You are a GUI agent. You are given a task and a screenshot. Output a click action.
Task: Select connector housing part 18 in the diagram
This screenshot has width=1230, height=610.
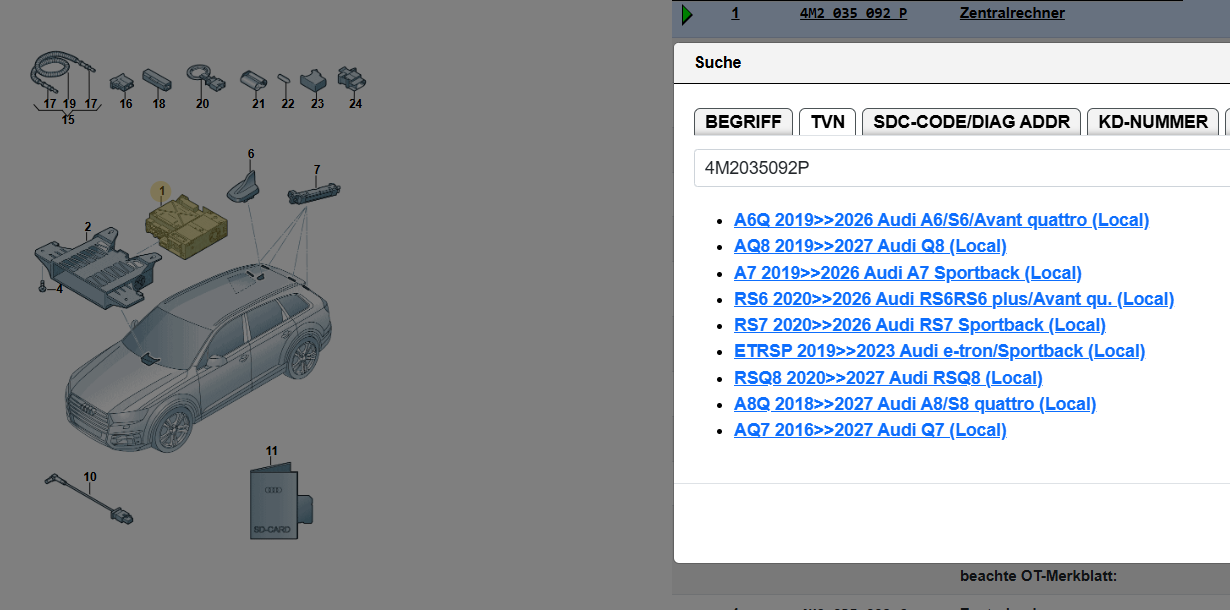159,80
